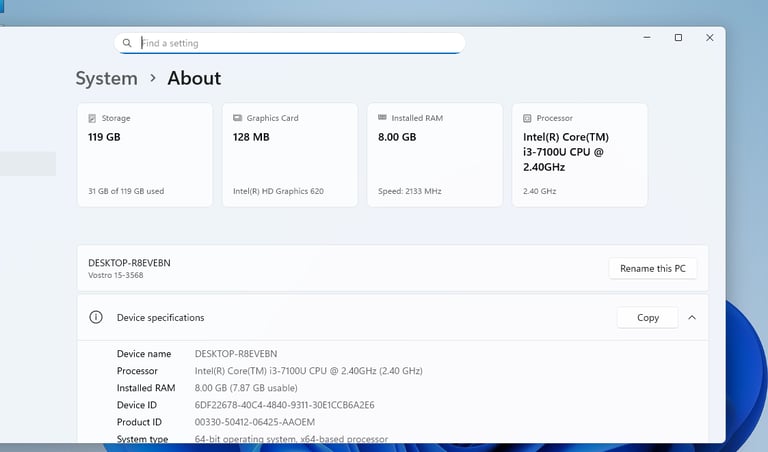The image size is (768, 452).
Task: Open the Processor i3-7100U card
Action: pos(580,155)
